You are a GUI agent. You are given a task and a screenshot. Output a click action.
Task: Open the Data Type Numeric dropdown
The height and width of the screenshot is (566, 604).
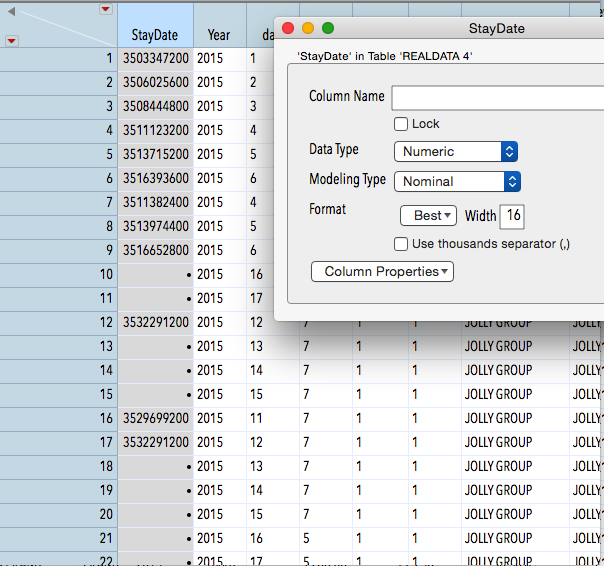[x=456, y=151]
